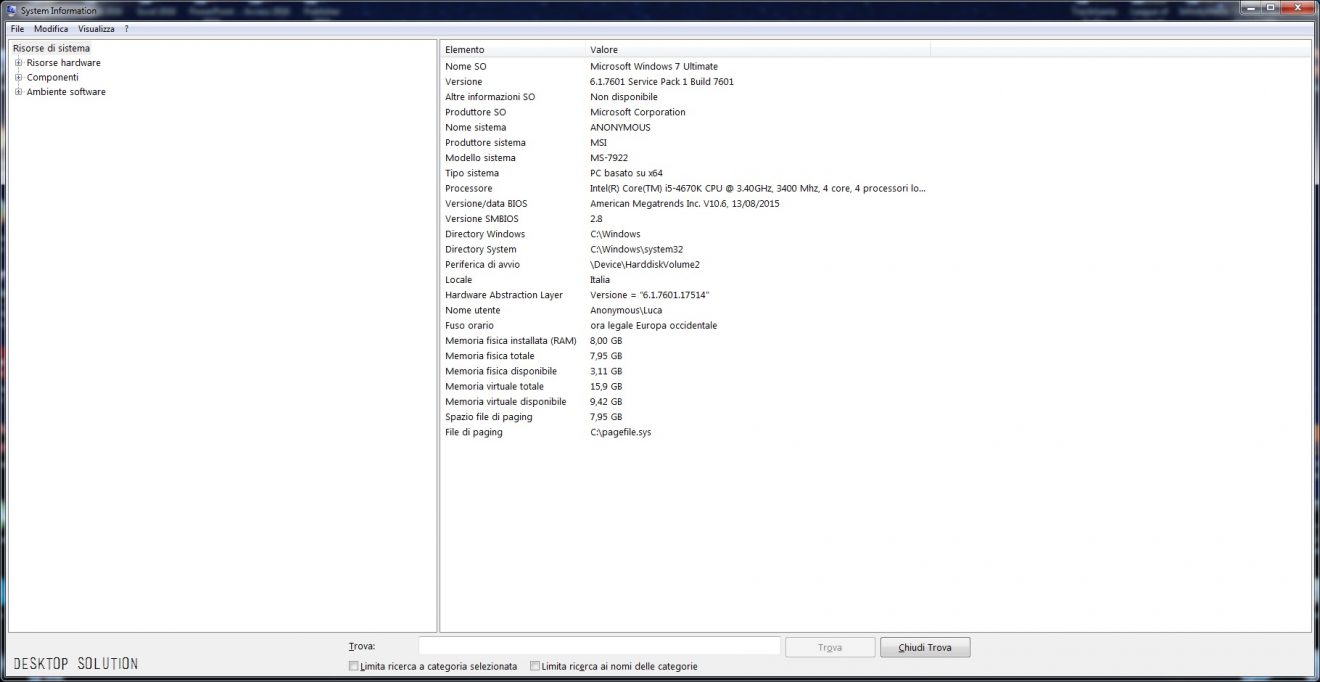Select the Memoria fisica disponibile row
This screenshot has width=1320, height=682.
pos(685,371)
